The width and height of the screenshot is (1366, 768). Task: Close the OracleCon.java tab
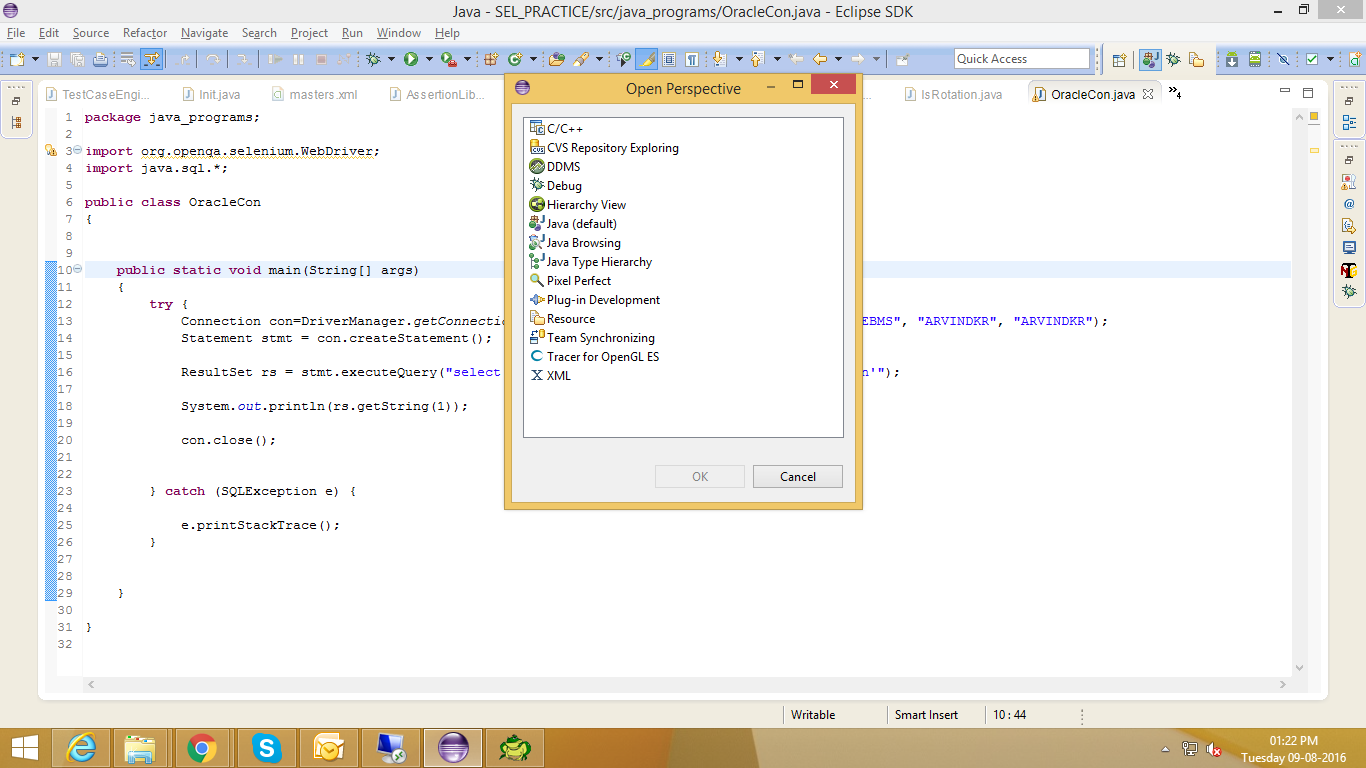tap(1148, 94)
